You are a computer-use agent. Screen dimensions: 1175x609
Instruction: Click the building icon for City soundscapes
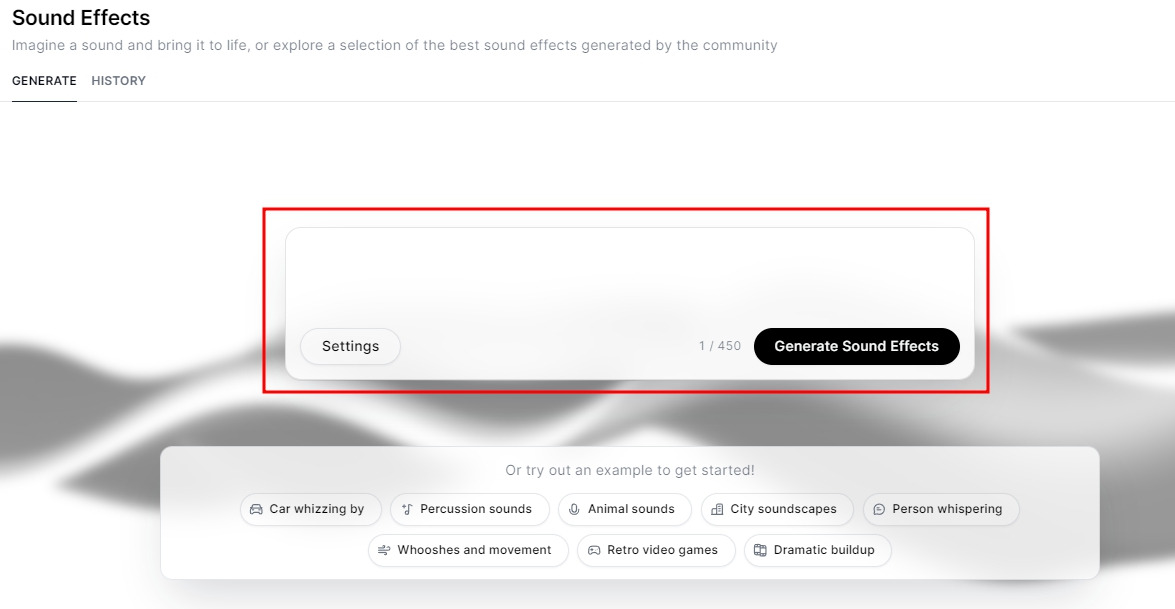[717, 509]
